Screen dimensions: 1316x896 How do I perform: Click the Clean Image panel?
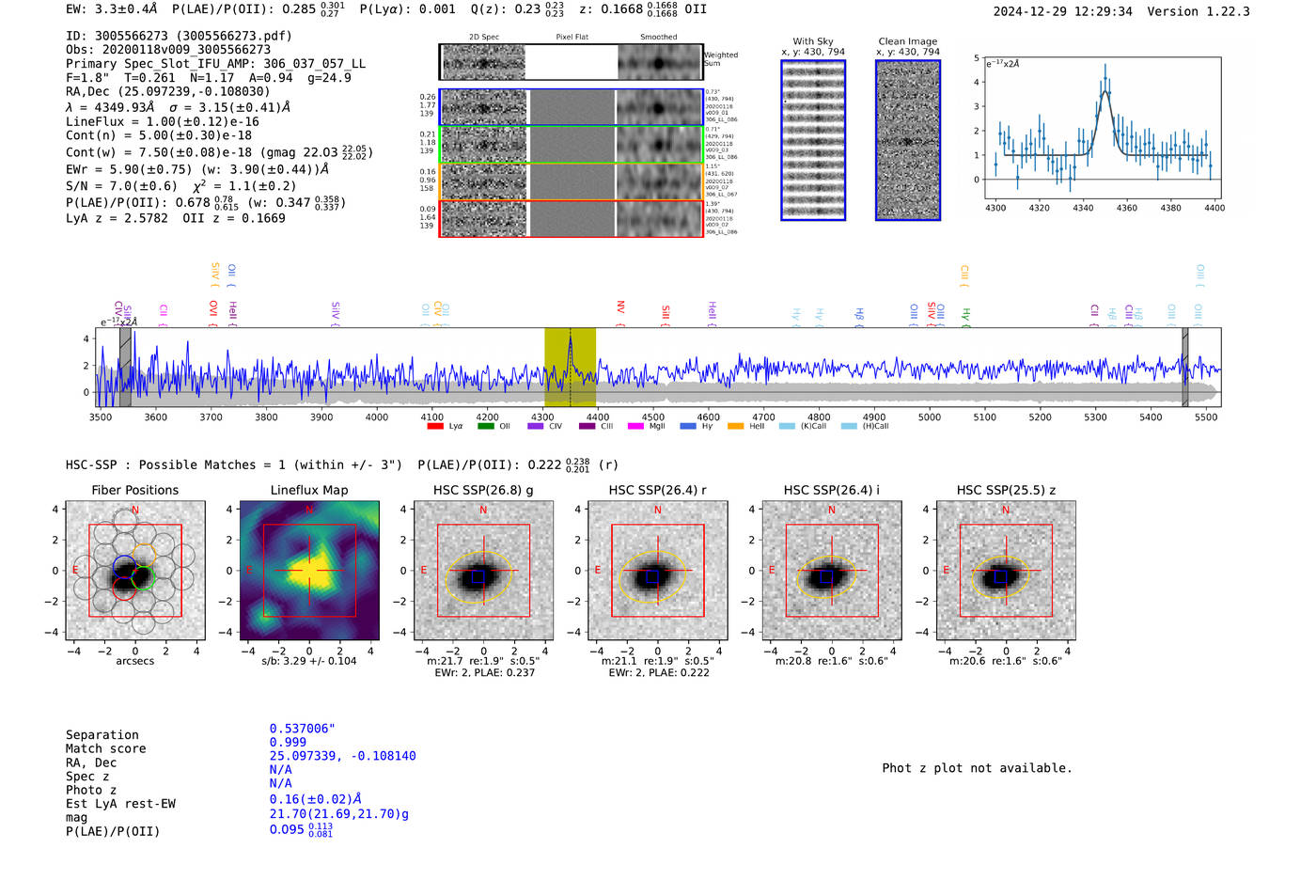click(908, 140)
